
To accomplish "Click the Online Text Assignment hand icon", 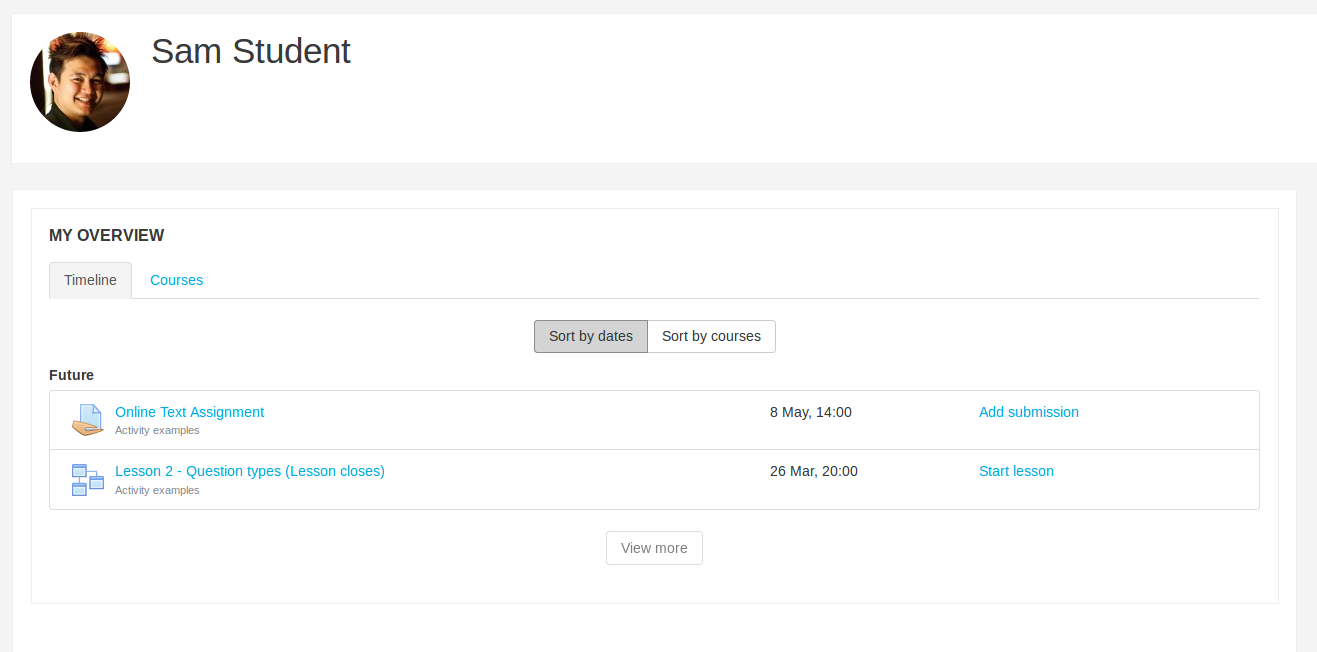I will [88, 420].
